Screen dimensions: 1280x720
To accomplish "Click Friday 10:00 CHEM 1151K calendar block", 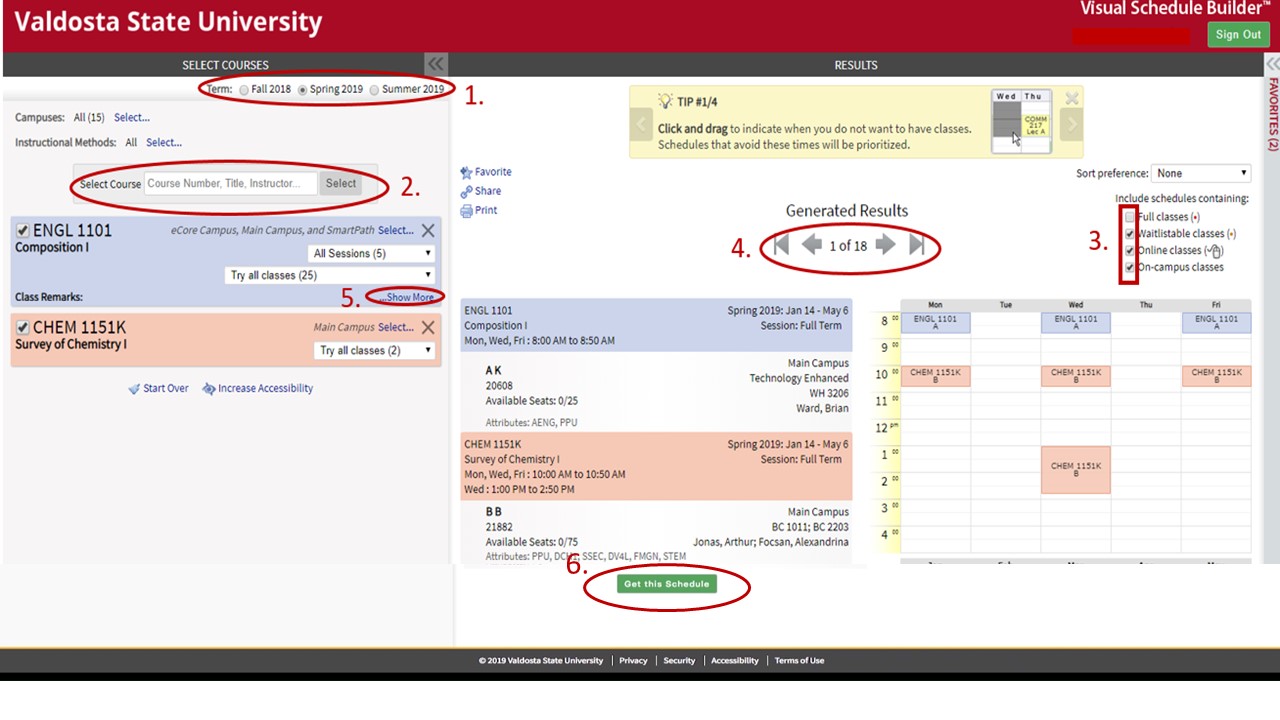I will coord(1216,376).
